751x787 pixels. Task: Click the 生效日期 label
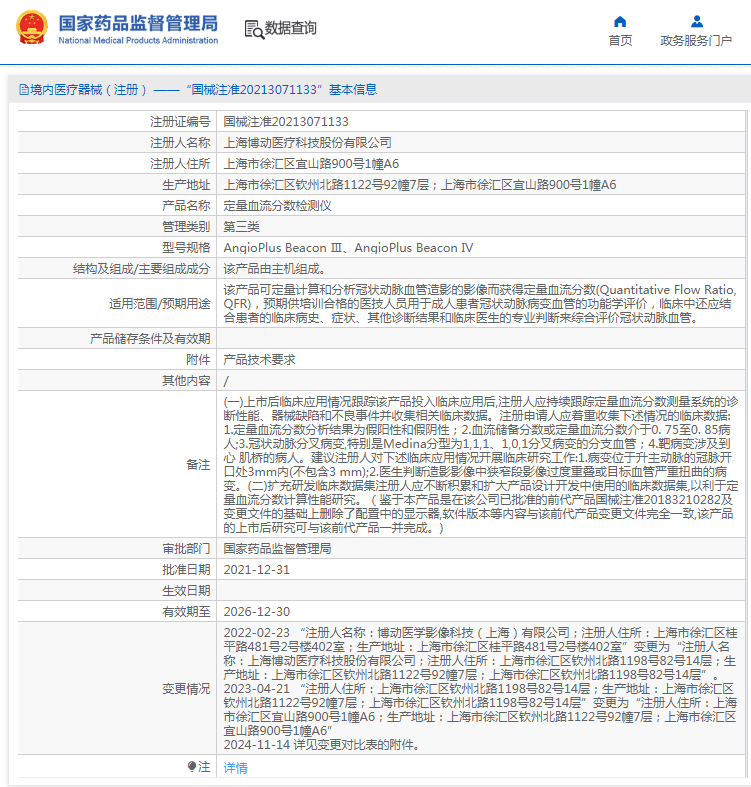[186, 591]
